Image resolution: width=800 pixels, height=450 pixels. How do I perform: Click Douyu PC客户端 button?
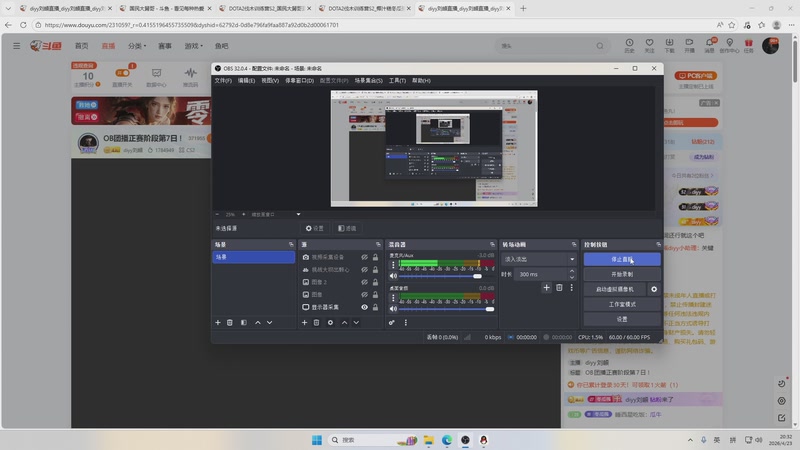pyautogui.click(x=696, y=76)
